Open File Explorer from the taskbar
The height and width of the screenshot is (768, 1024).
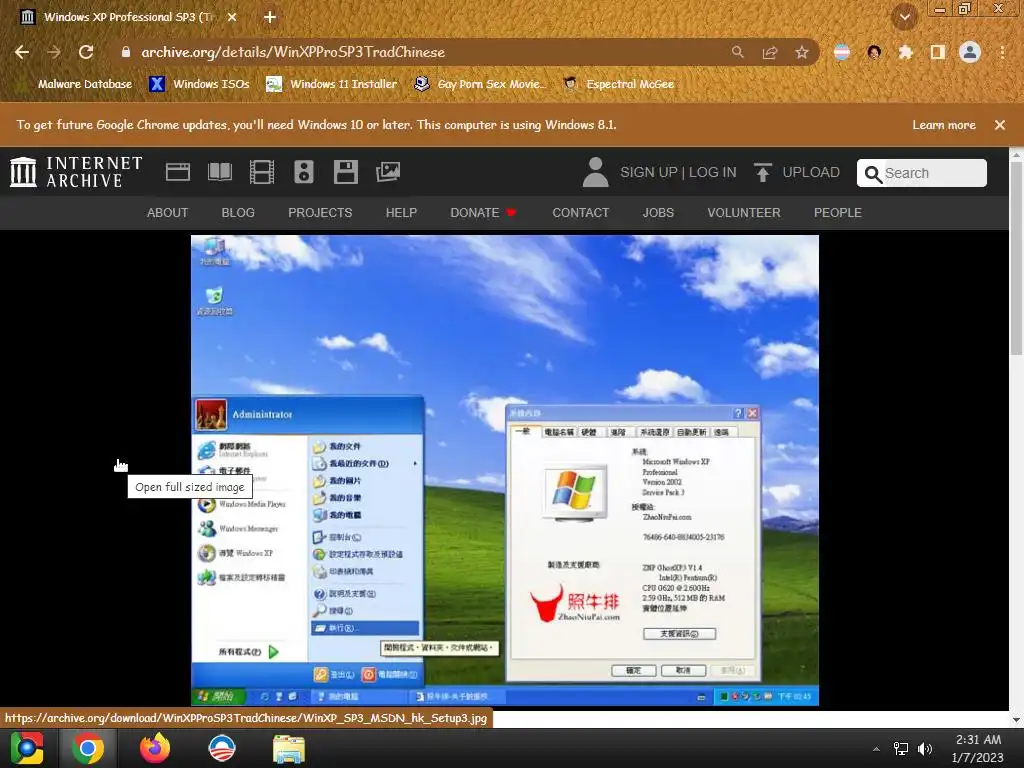click(x=289, y=748)
